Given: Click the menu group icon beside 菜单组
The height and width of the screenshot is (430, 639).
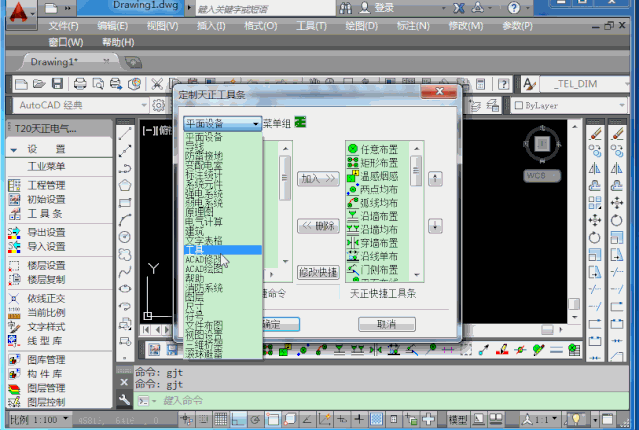Looking at the screenshot, I should (300, 122).
